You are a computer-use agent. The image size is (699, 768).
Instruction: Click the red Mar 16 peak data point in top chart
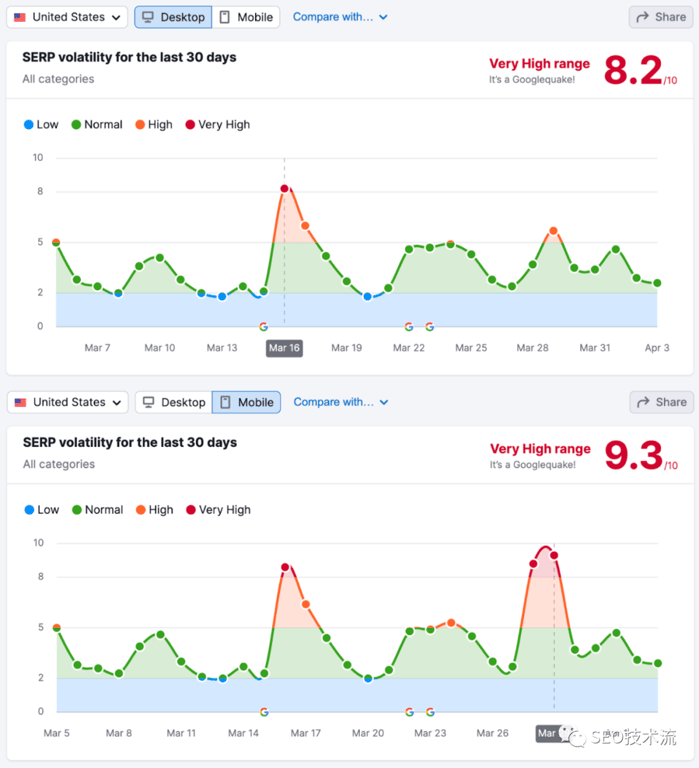[x=284, y=188]
